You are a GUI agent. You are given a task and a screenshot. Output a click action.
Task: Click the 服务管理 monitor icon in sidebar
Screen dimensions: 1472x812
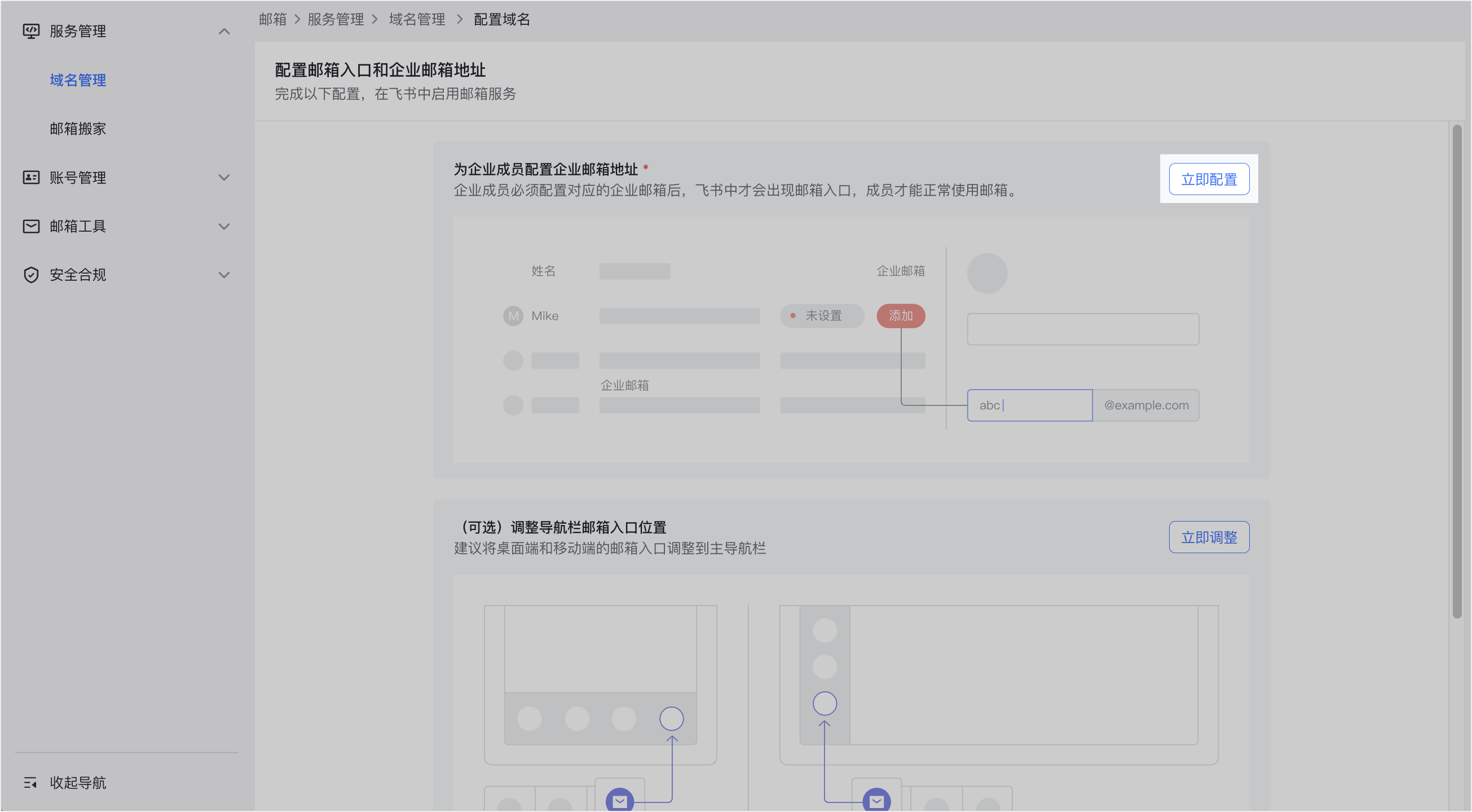[31, 31]
